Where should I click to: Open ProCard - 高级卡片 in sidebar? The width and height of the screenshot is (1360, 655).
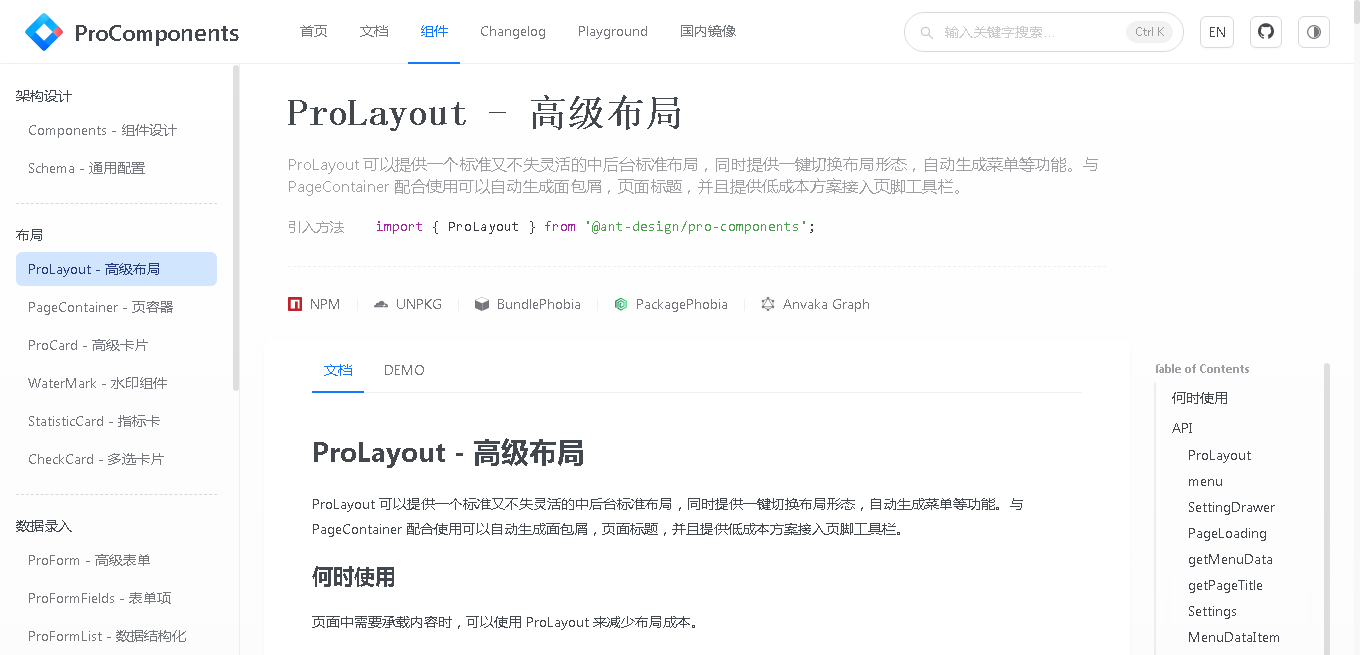tap(88, 345)
